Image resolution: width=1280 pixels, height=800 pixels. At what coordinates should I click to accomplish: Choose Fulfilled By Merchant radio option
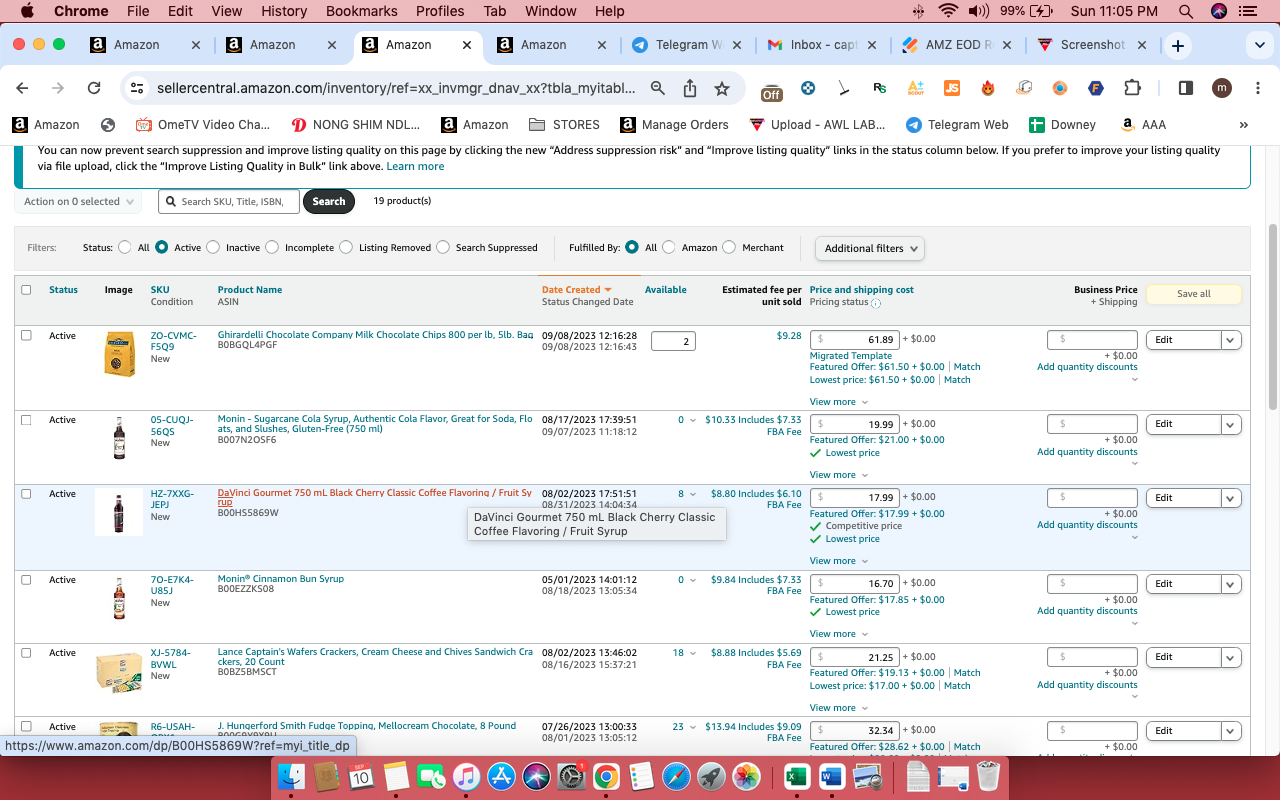click(x=729, y=247)
